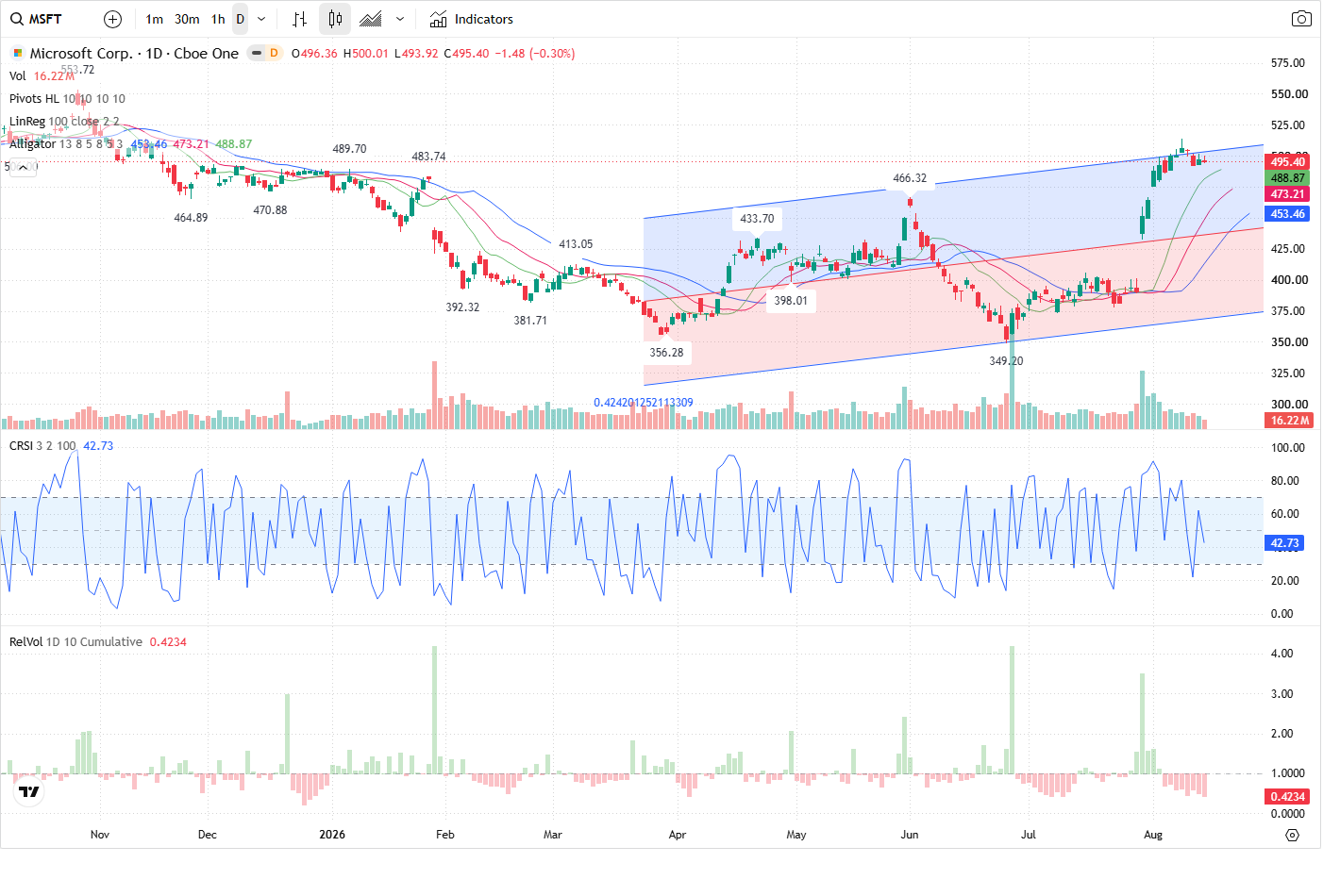
Task: Click the 413.05 pivot label
Action: [576, 244]
